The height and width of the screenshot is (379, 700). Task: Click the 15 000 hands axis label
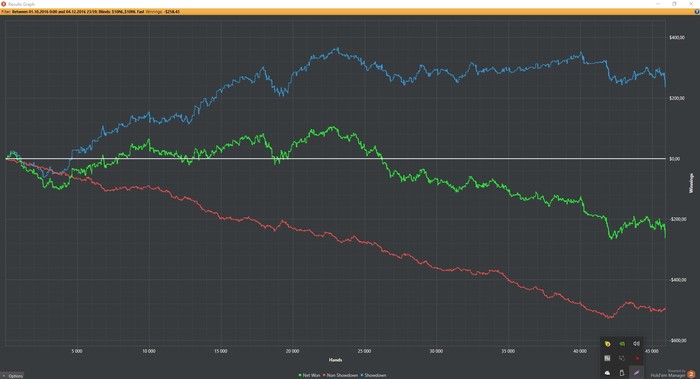pos(221,351)
